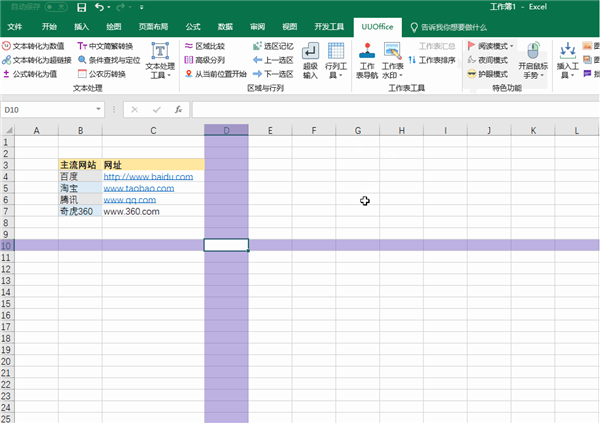Click the Undo arrow icon

pos(98,7)
